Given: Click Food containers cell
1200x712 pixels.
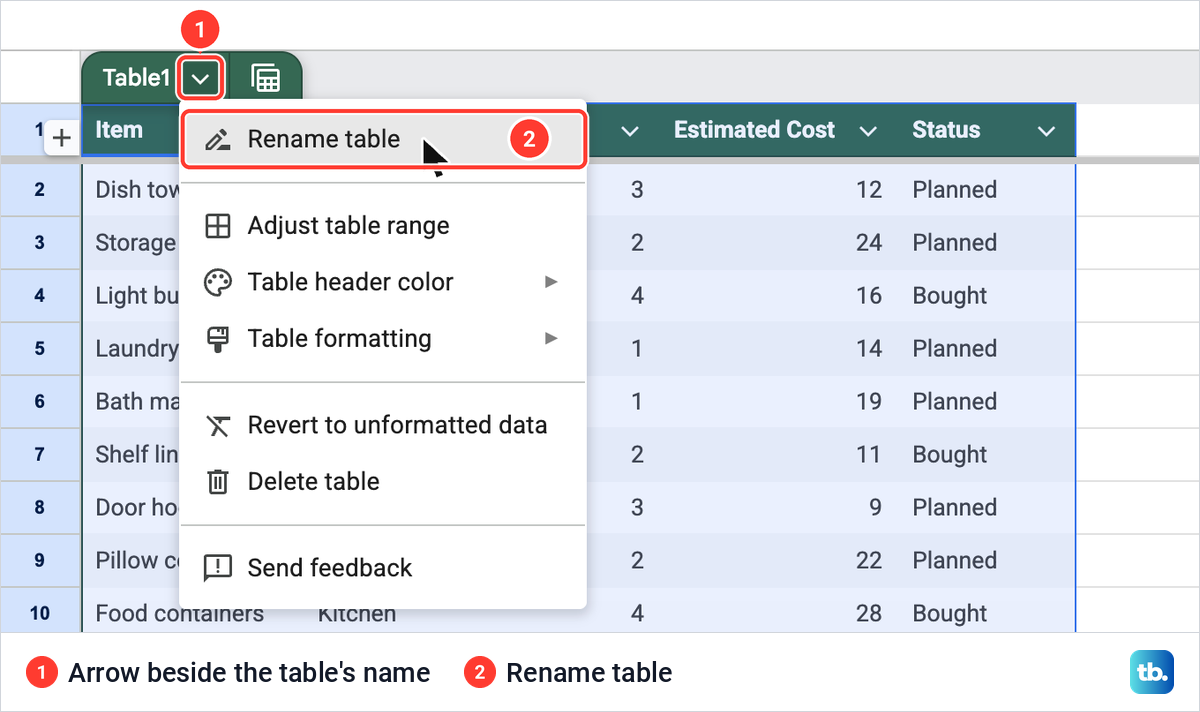Looking at the screenshot, I should click(180, 614).
